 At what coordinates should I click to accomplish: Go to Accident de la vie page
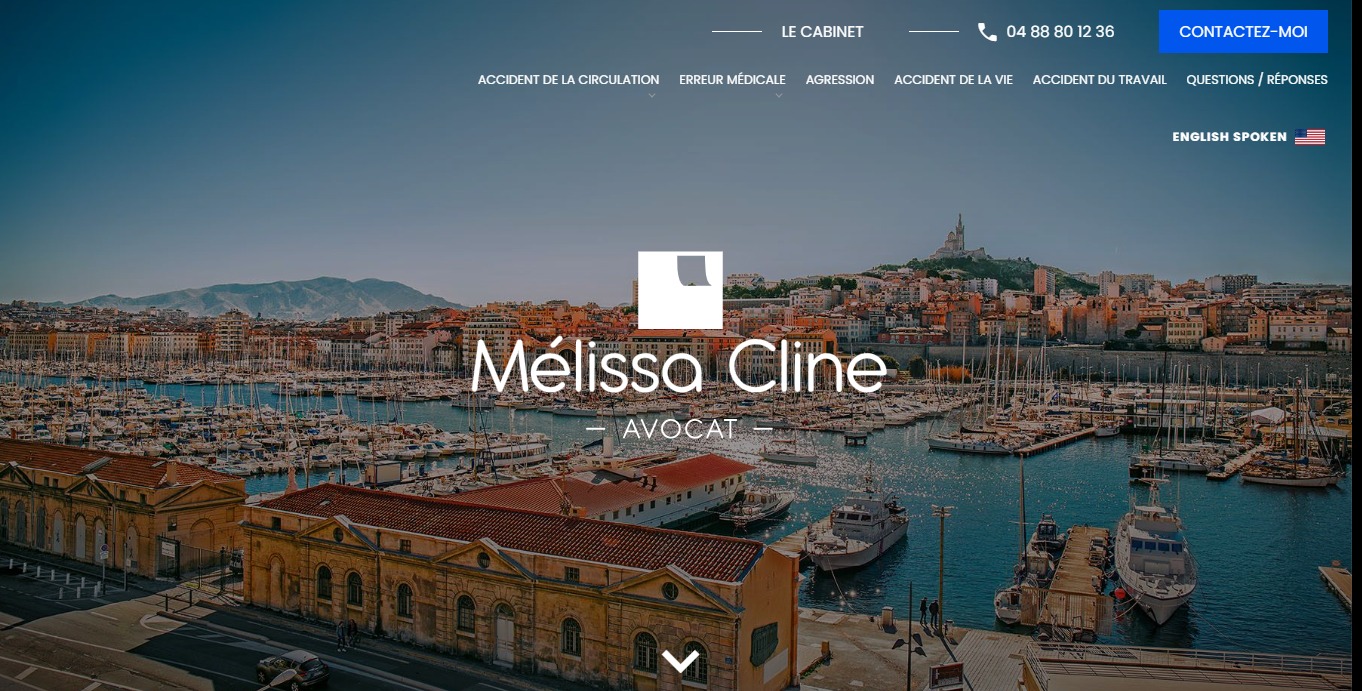coord(953,80)
